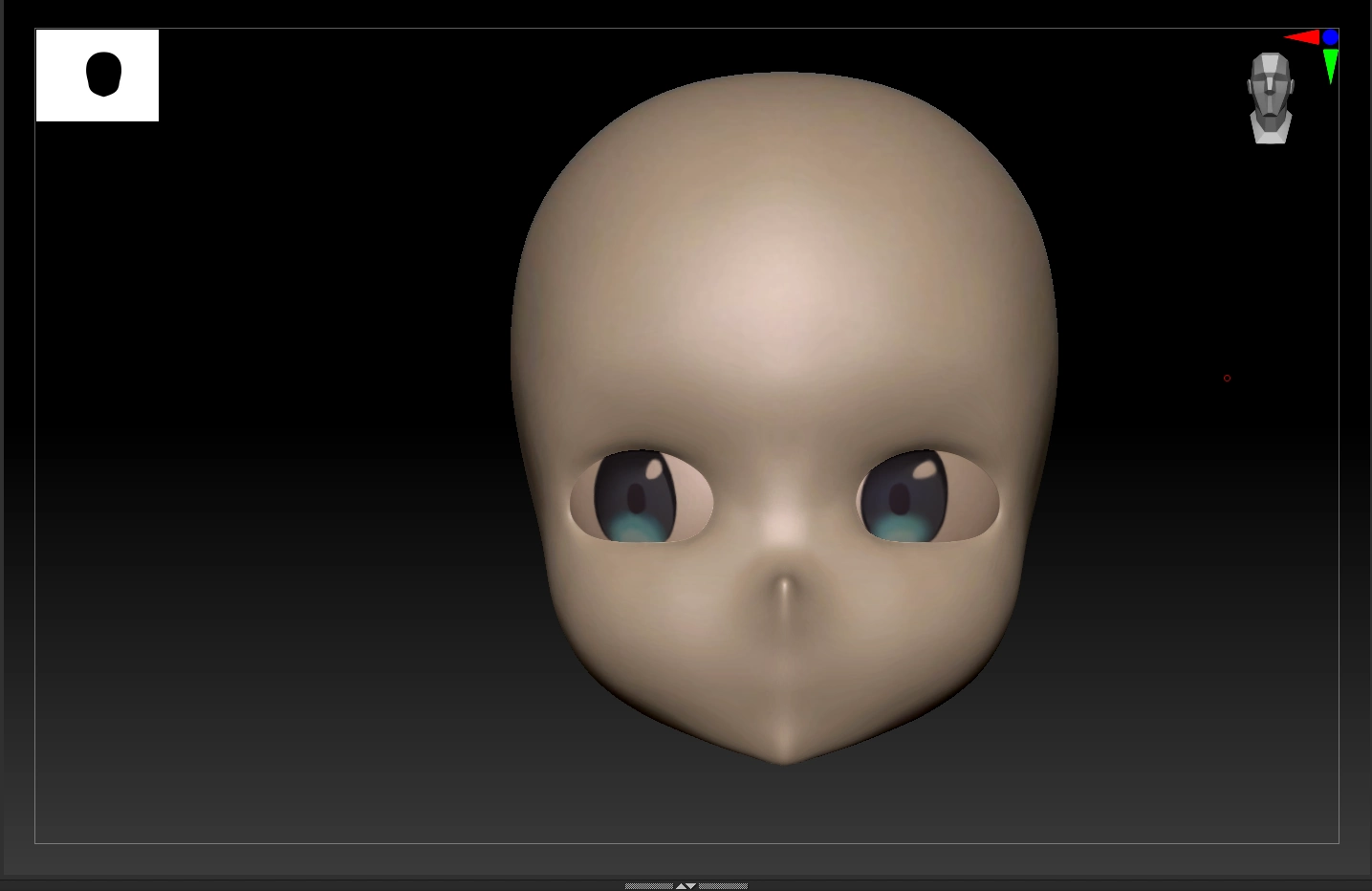Click the green Y-axis cone
1372x891 pixels.
coord(1330,66)
